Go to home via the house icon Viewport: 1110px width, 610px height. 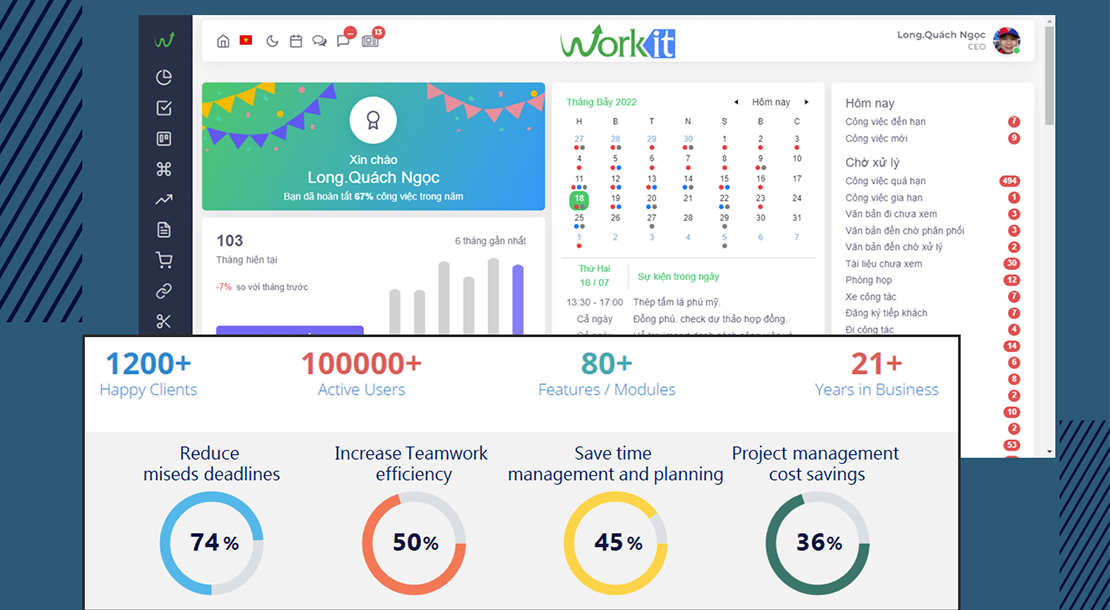223,41
